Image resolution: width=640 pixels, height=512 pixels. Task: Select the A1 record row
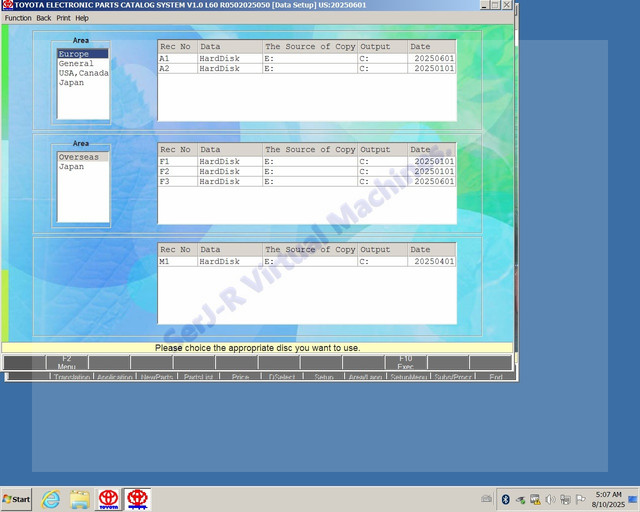click(307, 58)
